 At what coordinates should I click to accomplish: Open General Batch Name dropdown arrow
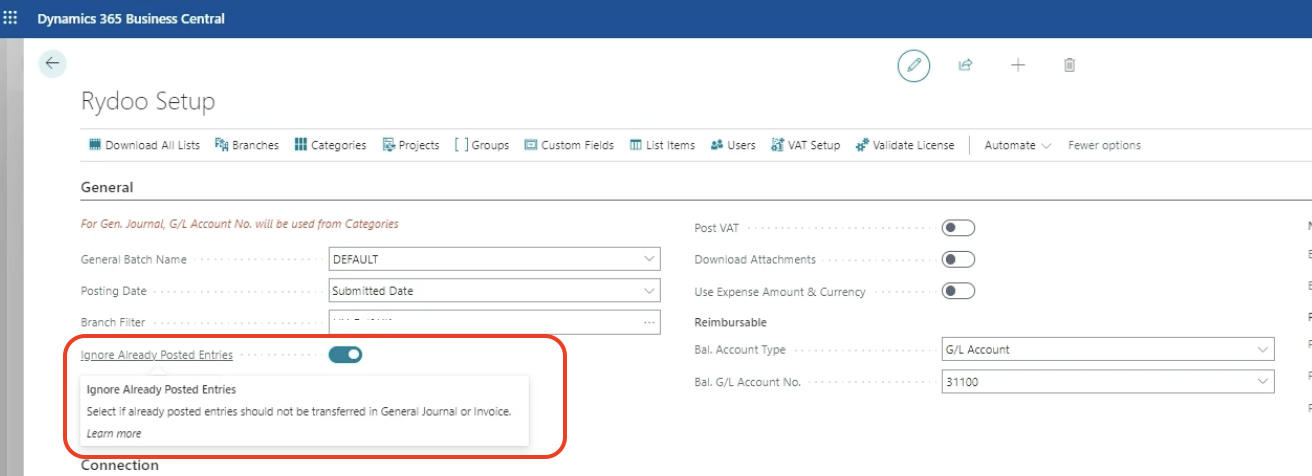pos(649,259)
